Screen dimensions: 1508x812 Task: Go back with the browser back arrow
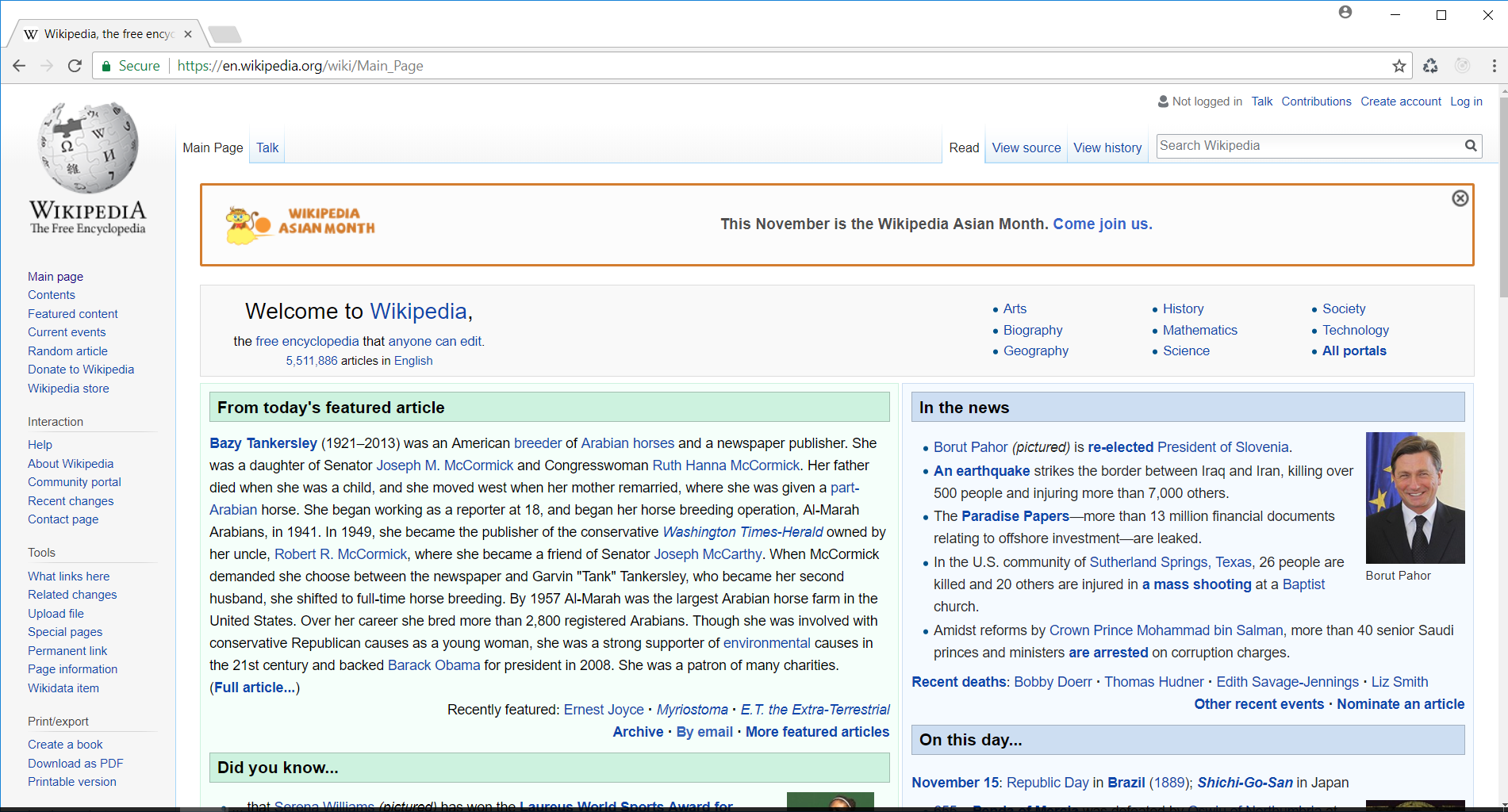coord(19,66)
